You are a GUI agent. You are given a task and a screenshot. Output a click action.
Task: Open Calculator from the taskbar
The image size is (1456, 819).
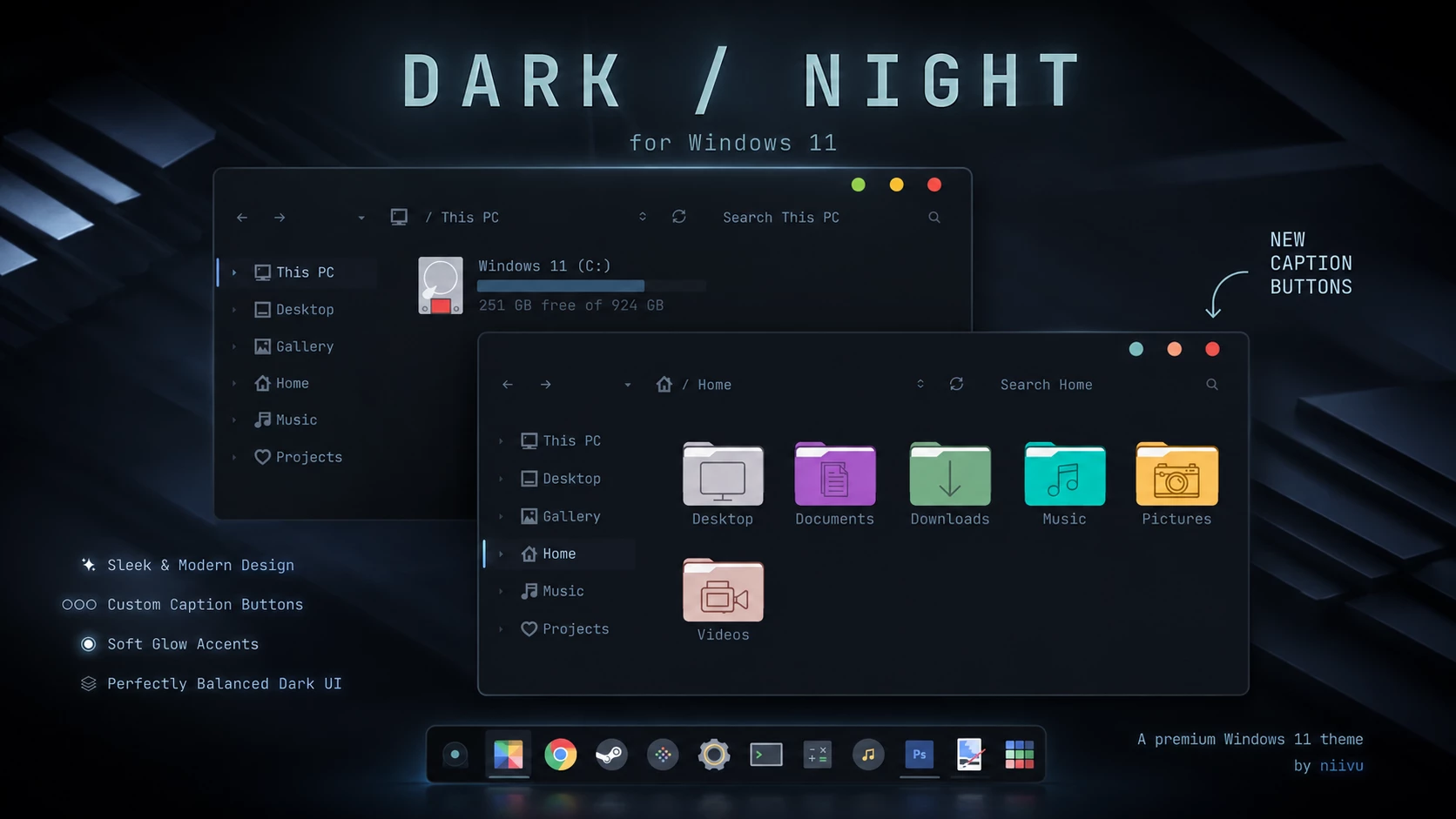[817, 755]
